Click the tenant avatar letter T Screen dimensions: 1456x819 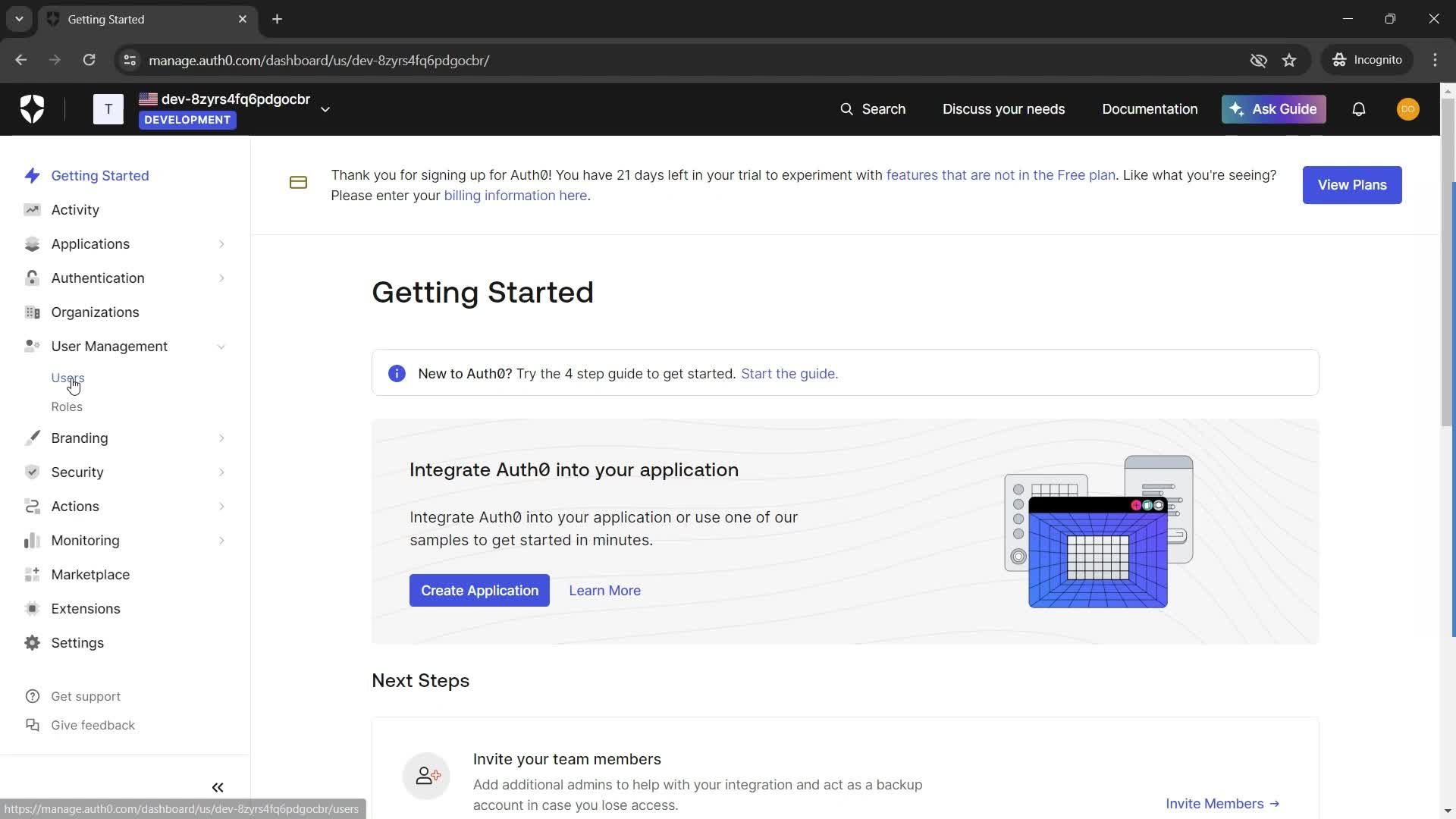click(108, 109)
